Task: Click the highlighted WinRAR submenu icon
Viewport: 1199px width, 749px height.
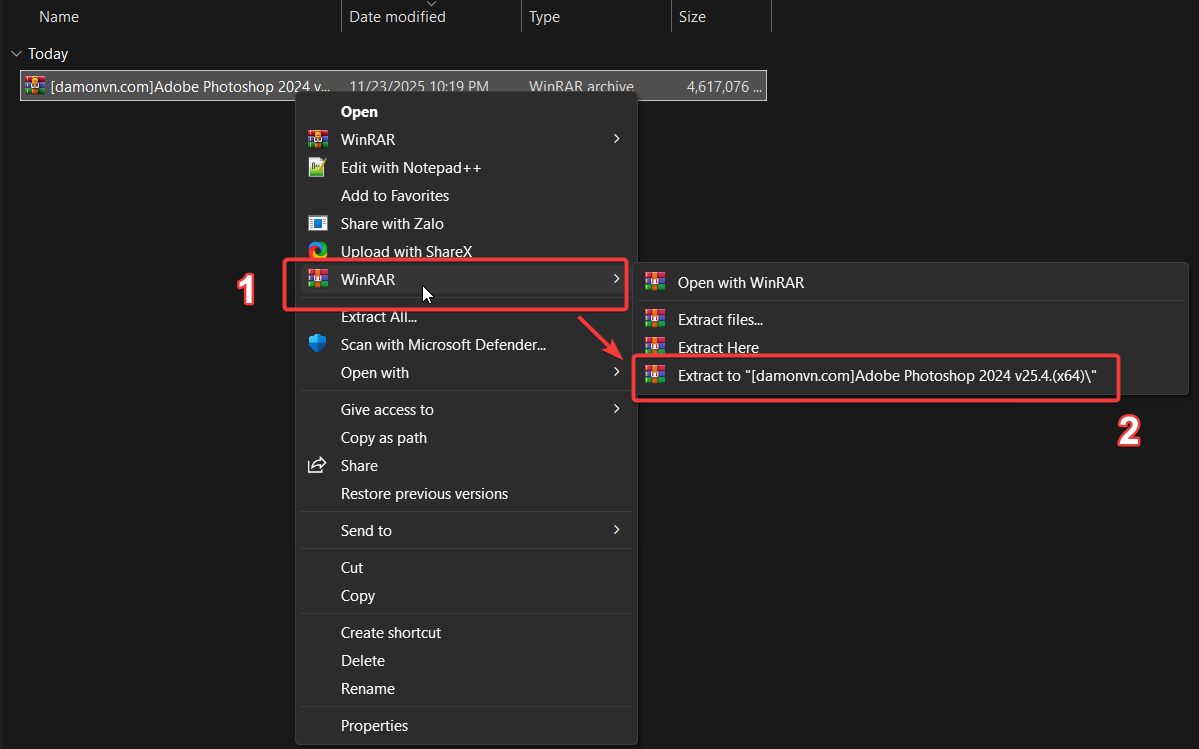Action: click(317, 279)
